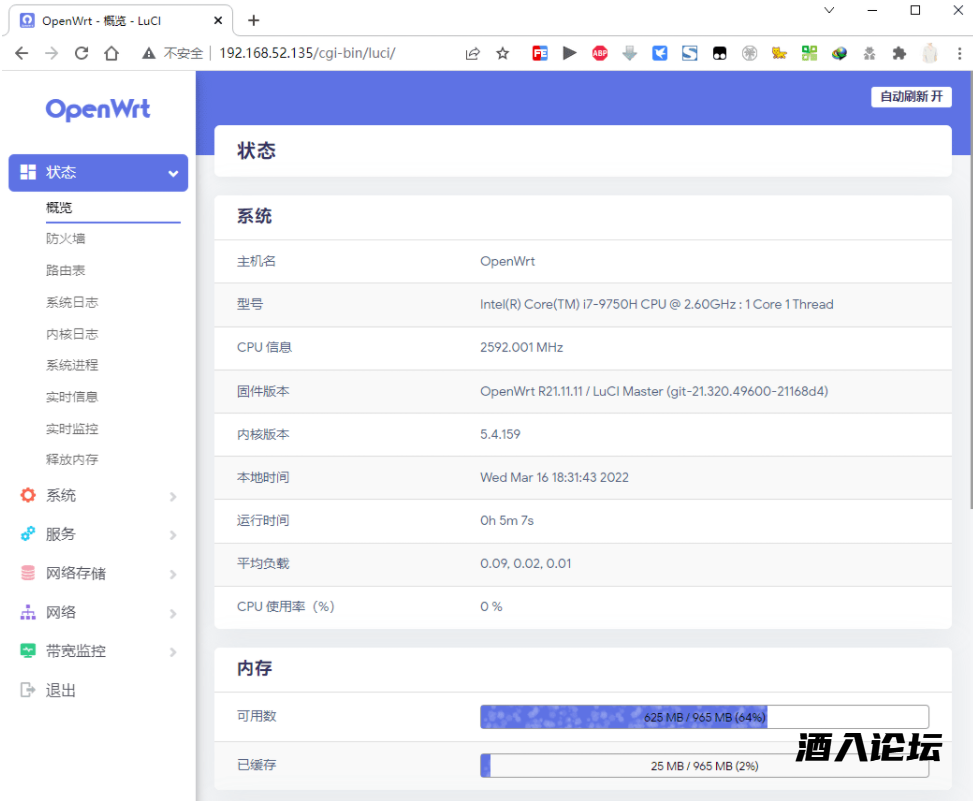This screenshot has width=973, height=801.
Task: Click the 系统 gear icon
Action: (28, 495)
